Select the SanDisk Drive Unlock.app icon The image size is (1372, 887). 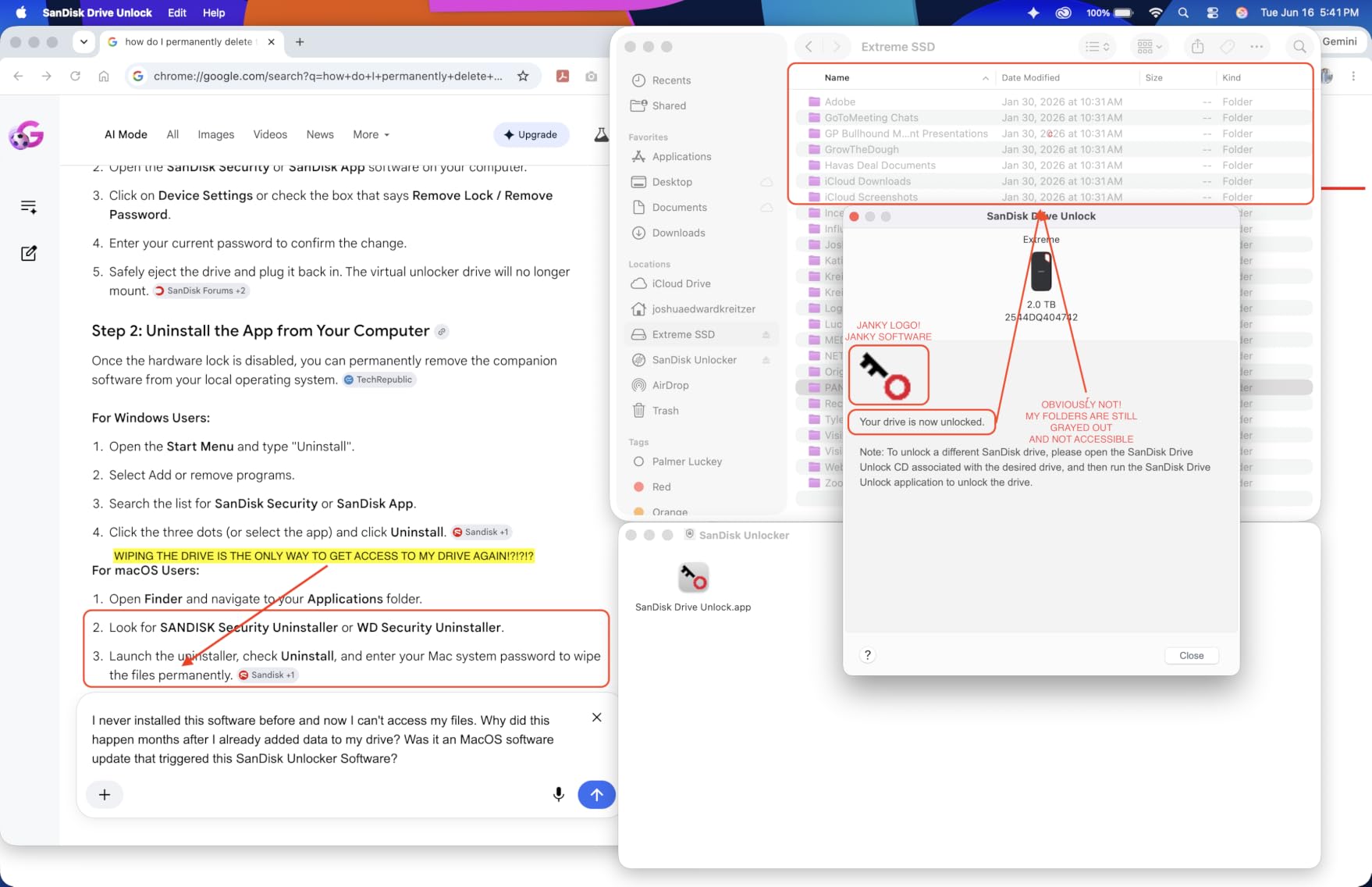pyautogui.click(x=693, y=579)
